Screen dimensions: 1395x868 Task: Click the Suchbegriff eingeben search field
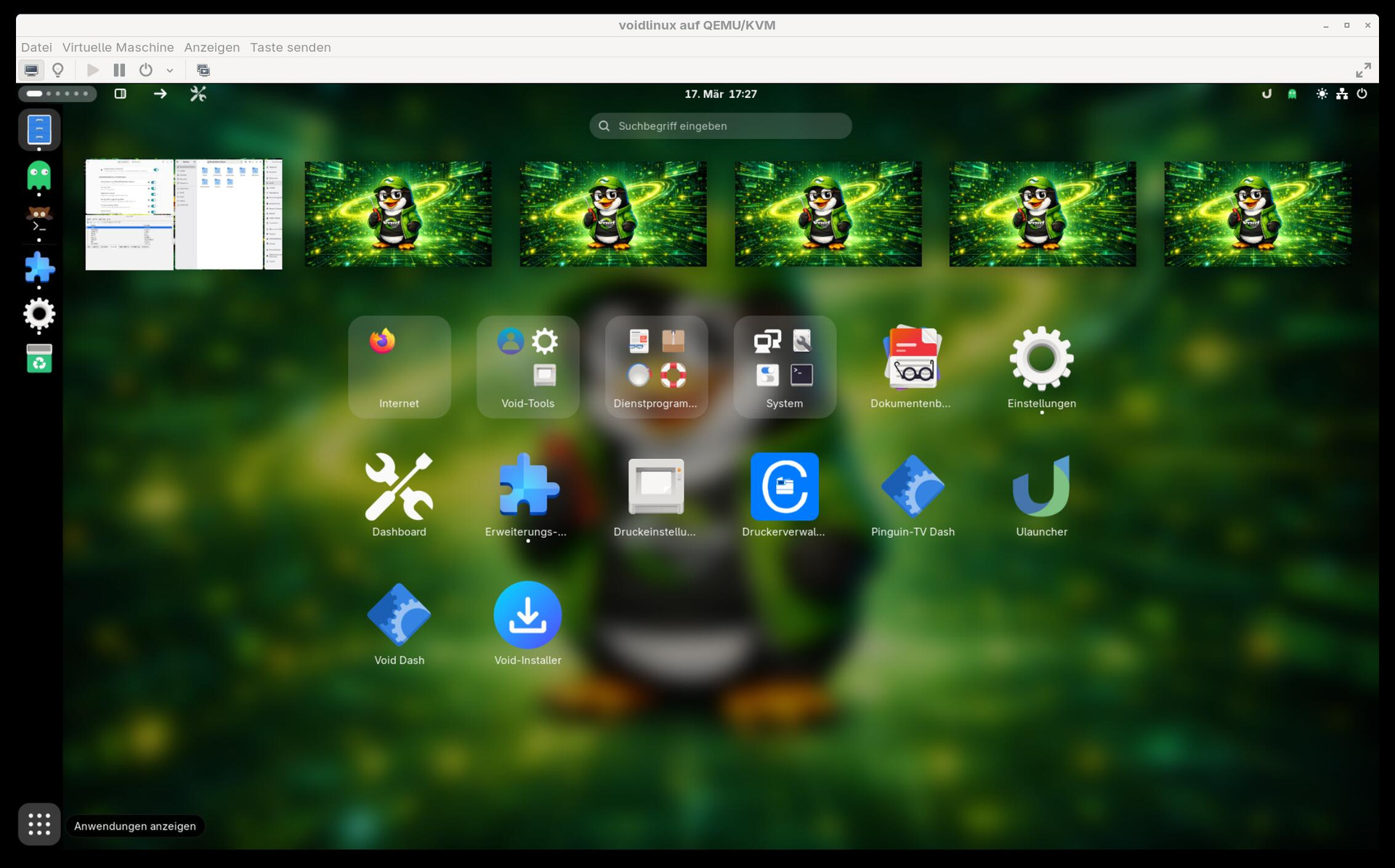tap(720, 126)
